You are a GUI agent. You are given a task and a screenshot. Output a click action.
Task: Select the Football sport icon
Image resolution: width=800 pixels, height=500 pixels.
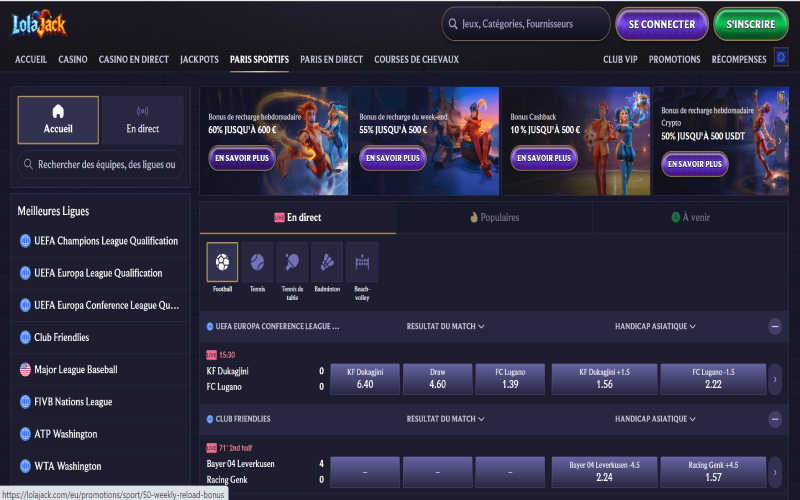click(222, 262)
